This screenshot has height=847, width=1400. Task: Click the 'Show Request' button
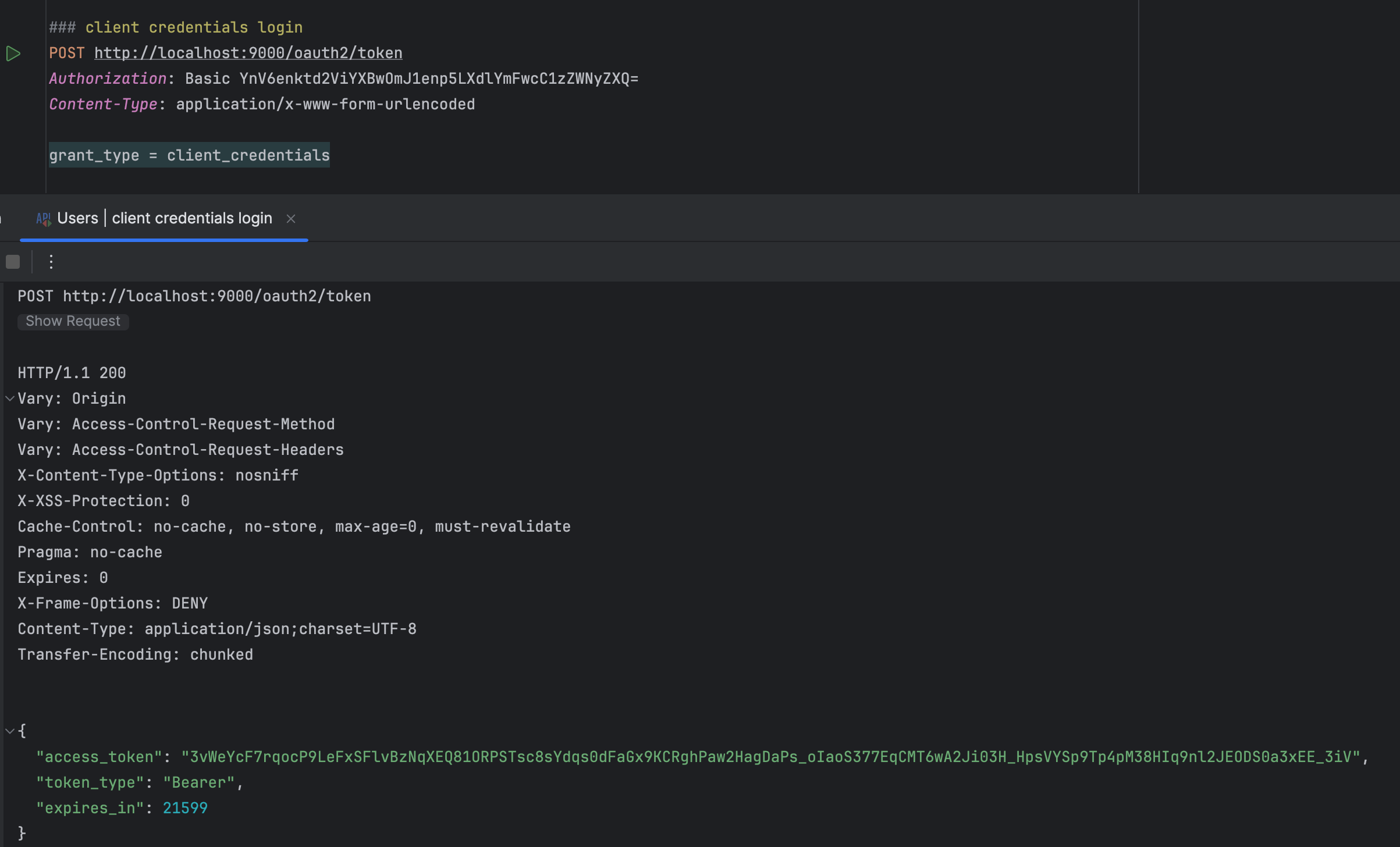coord(73,321)
